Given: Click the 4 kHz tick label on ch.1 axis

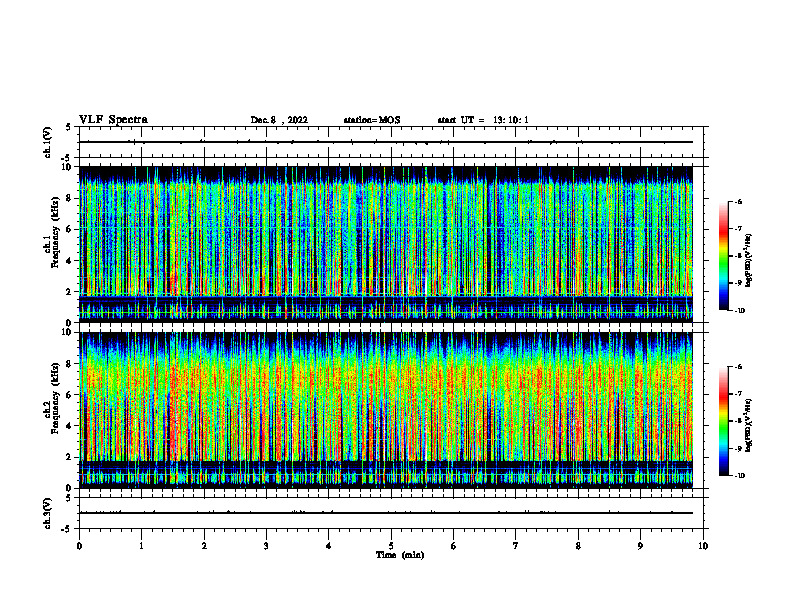Looking at the screenshot, I should [x=70, y=261].
